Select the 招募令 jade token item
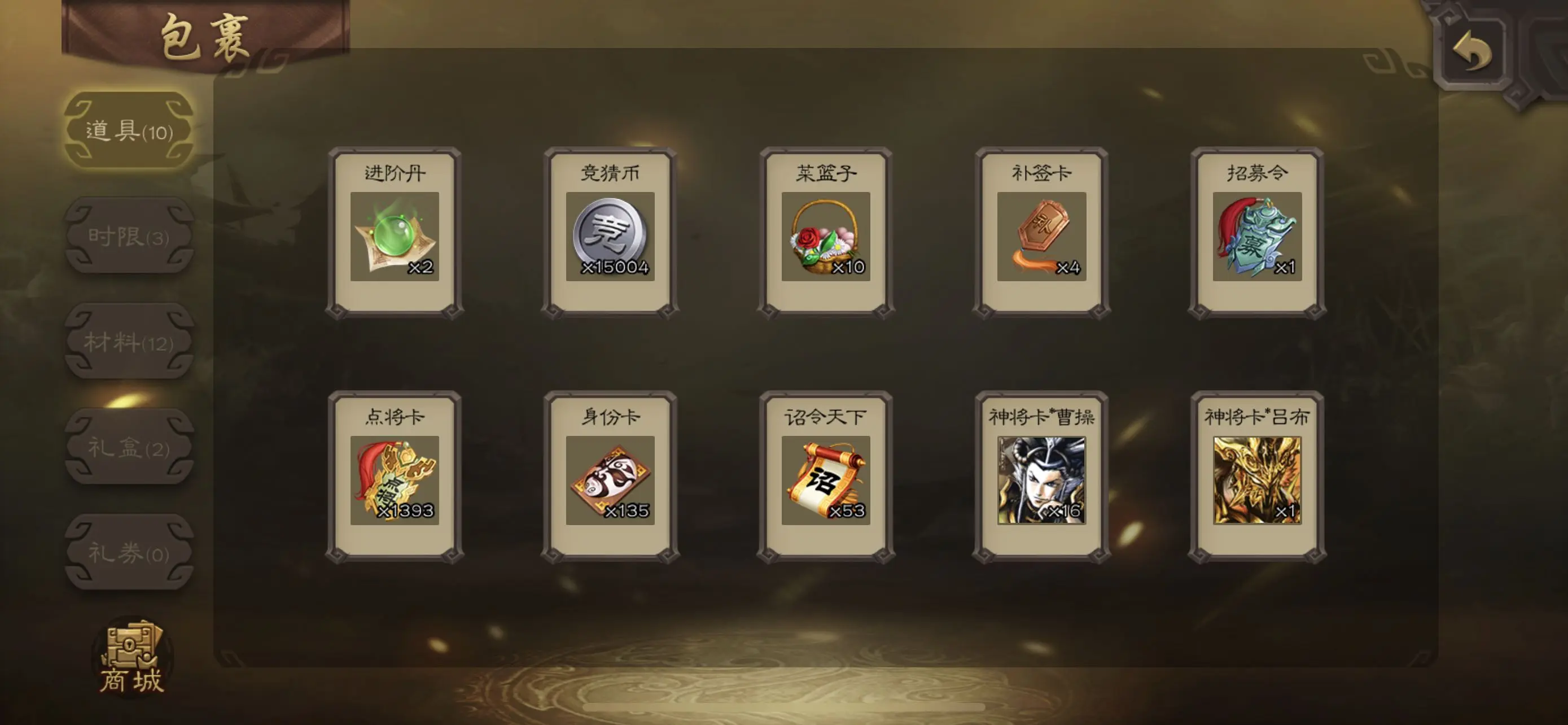 [x=1257, y=236]
